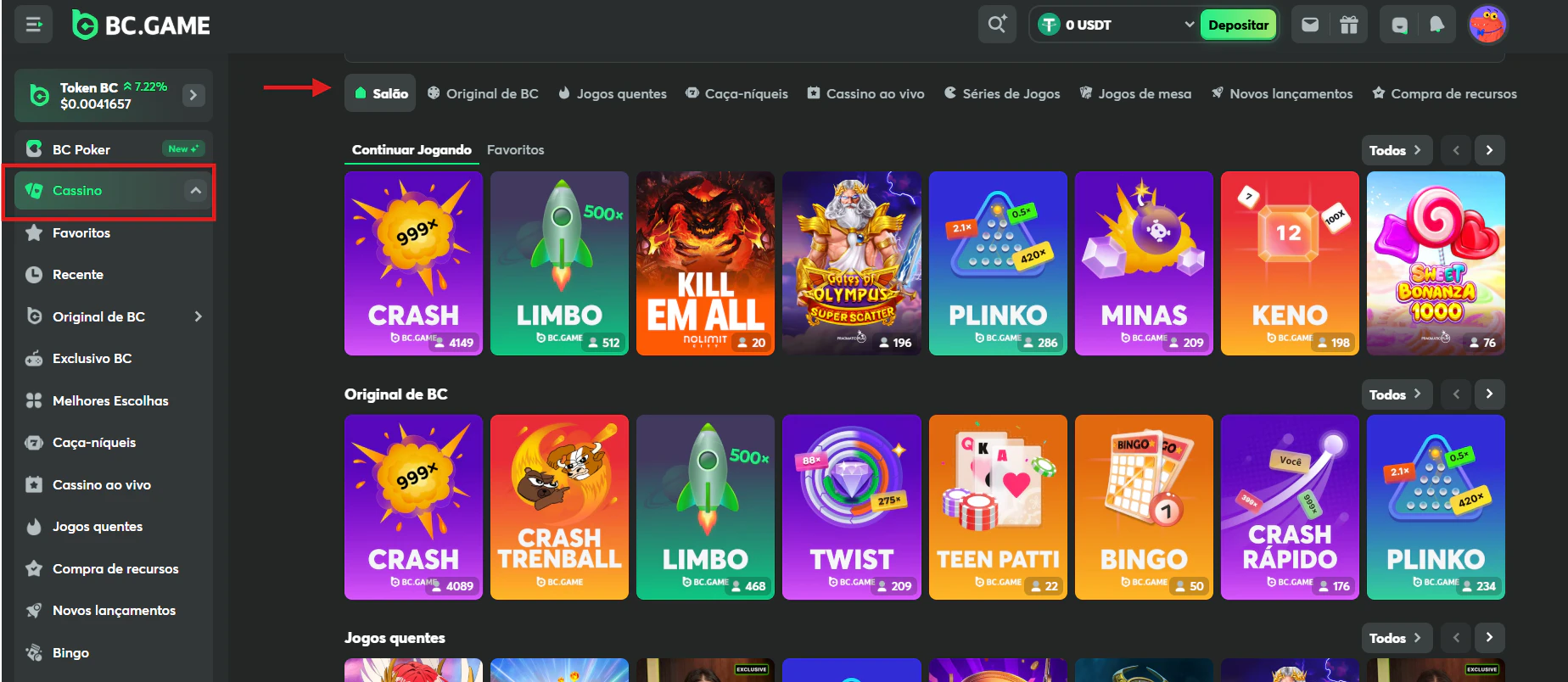1568x682 pixels.
Task: Click the Token BC logo icon
Action: [39, 95]
